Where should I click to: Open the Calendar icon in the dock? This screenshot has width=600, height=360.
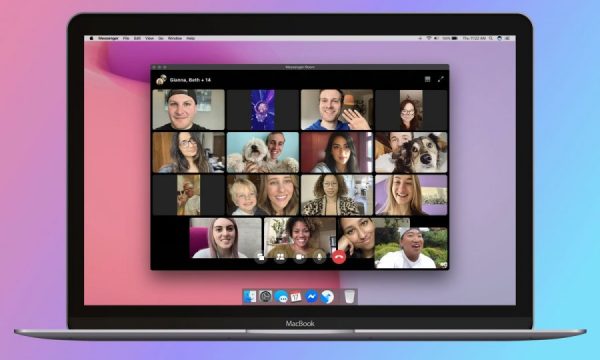pyautogui.click(x=296, y=296)
